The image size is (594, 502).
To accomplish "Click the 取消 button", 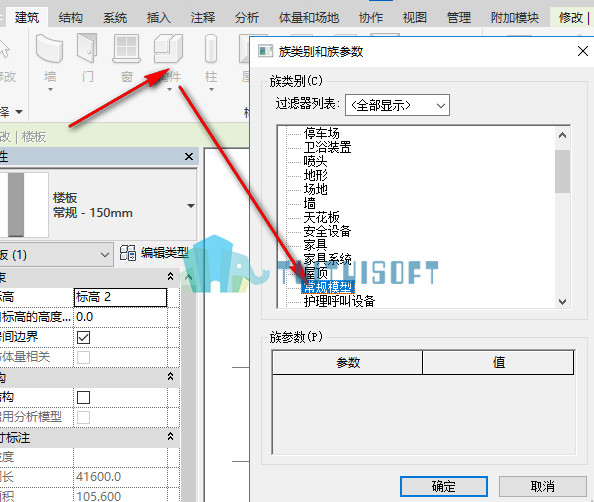I will (542, 486).
